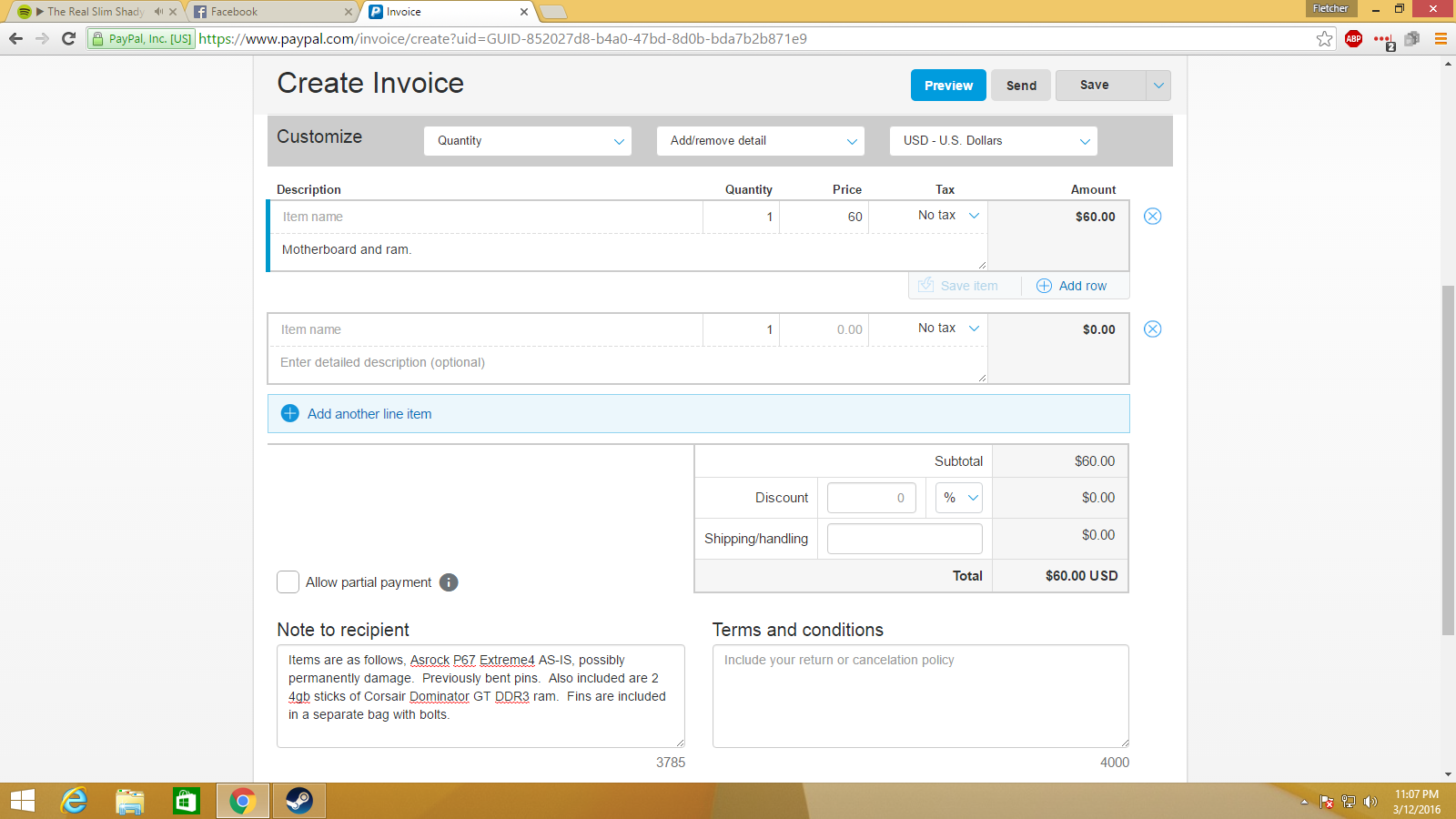Screen dimensions: 1456x819
Task: Open Steam from the taskbar
Action: point(298,801)
